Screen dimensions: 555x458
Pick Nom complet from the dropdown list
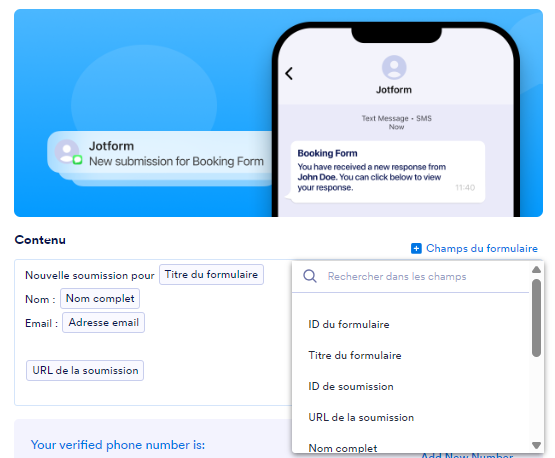pos(343,448)
